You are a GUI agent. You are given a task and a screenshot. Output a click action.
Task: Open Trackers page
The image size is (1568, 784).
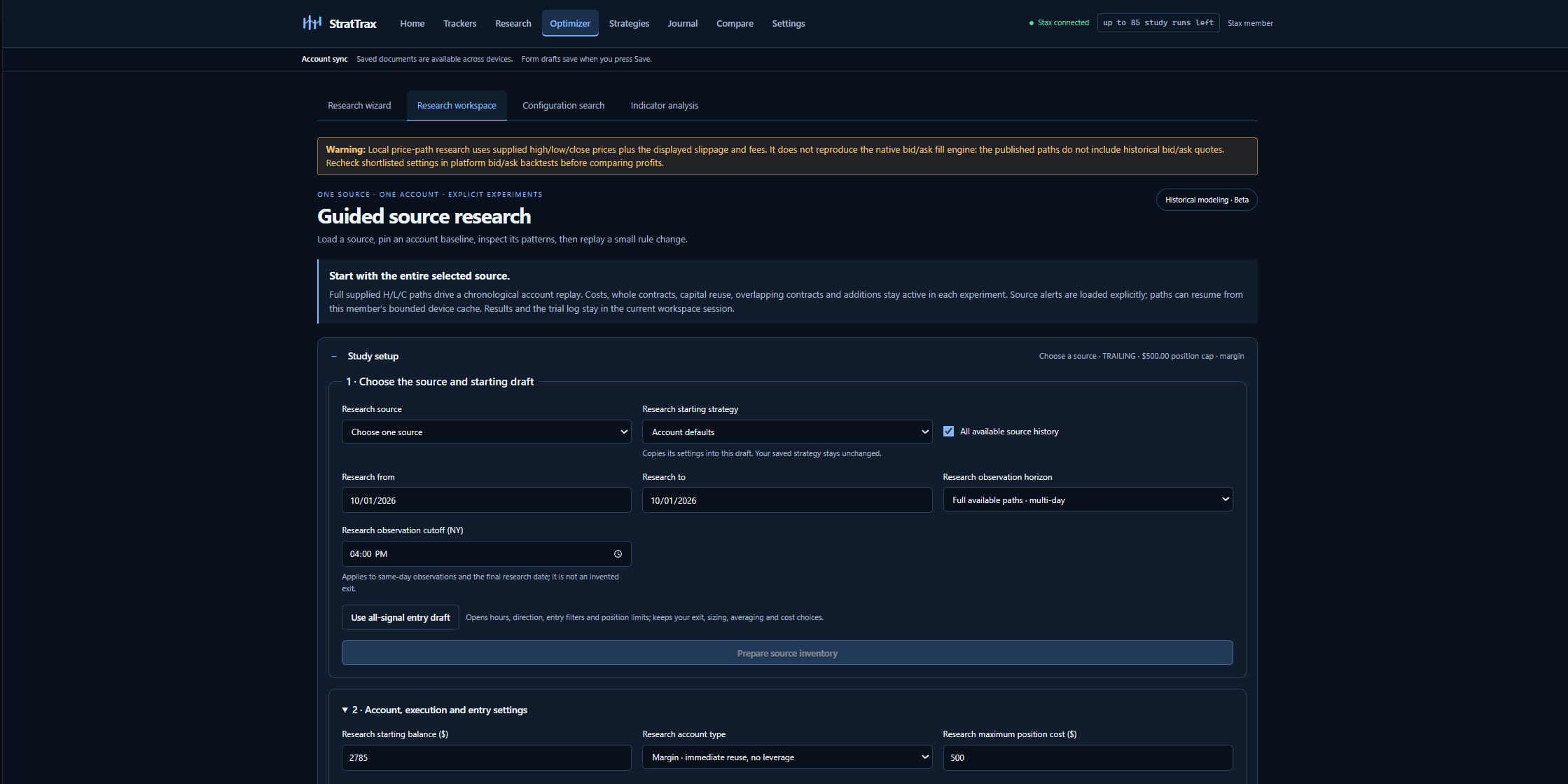[459, 23]
